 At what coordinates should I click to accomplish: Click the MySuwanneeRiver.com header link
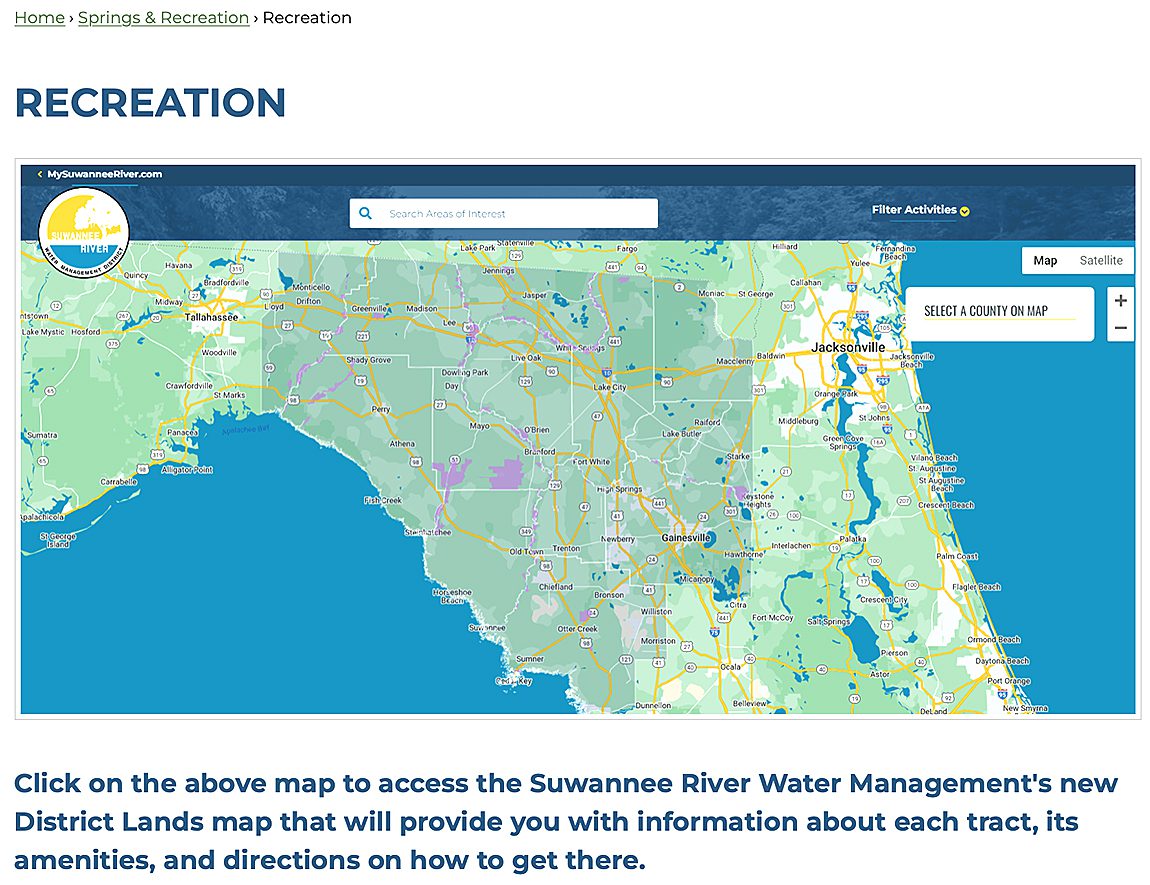click(x=104, y=174)
